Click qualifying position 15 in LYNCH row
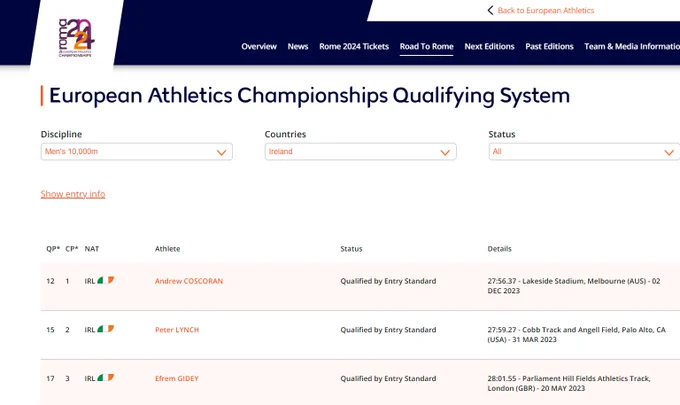The height and width of the screenshot is (405, 680). [x=50, y=330]
